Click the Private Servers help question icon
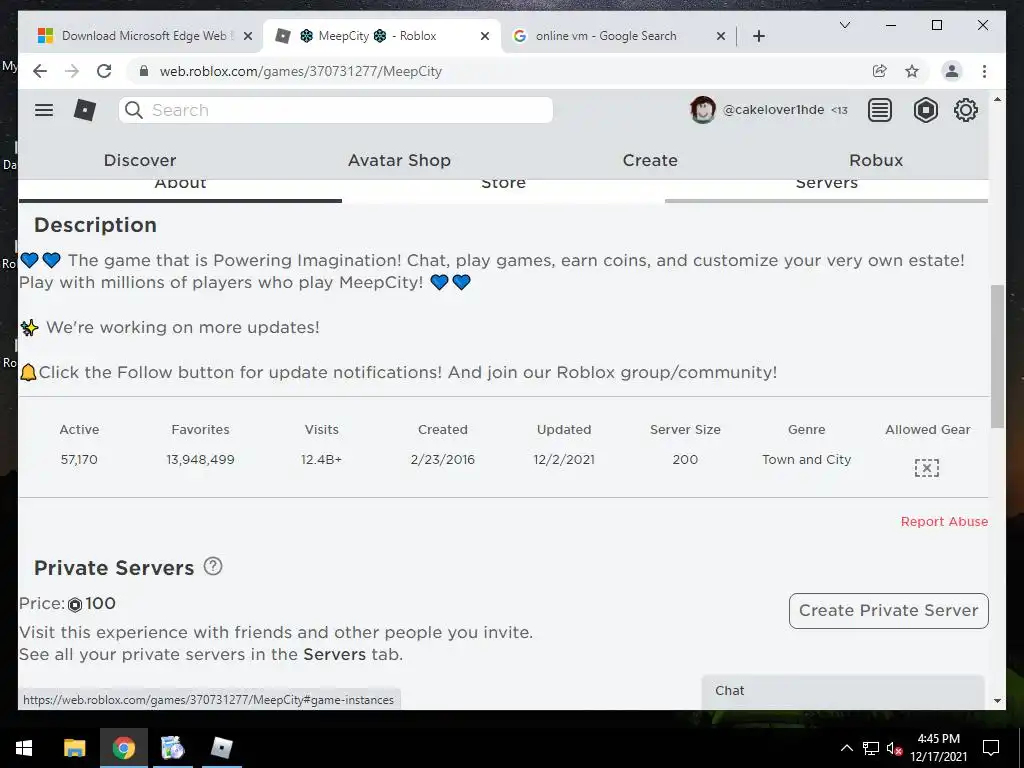Viewport: 1024px width, 768px height. 213,566
